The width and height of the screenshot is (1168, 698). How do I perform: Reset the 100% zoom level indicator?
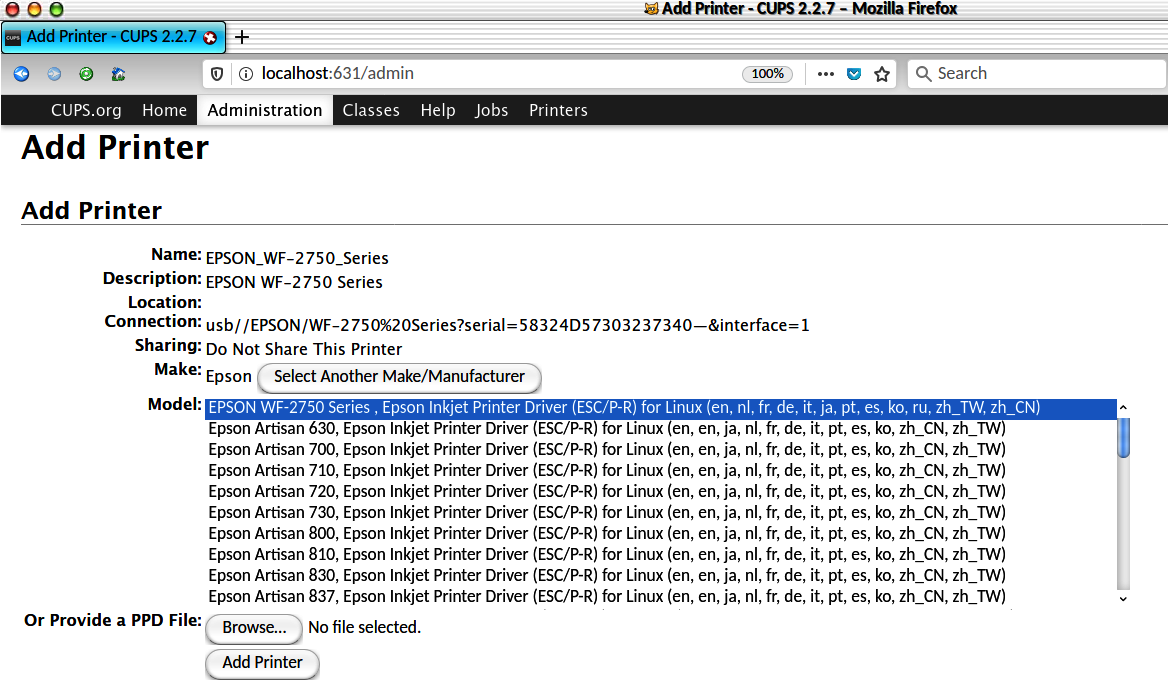[x=767, y=74]
